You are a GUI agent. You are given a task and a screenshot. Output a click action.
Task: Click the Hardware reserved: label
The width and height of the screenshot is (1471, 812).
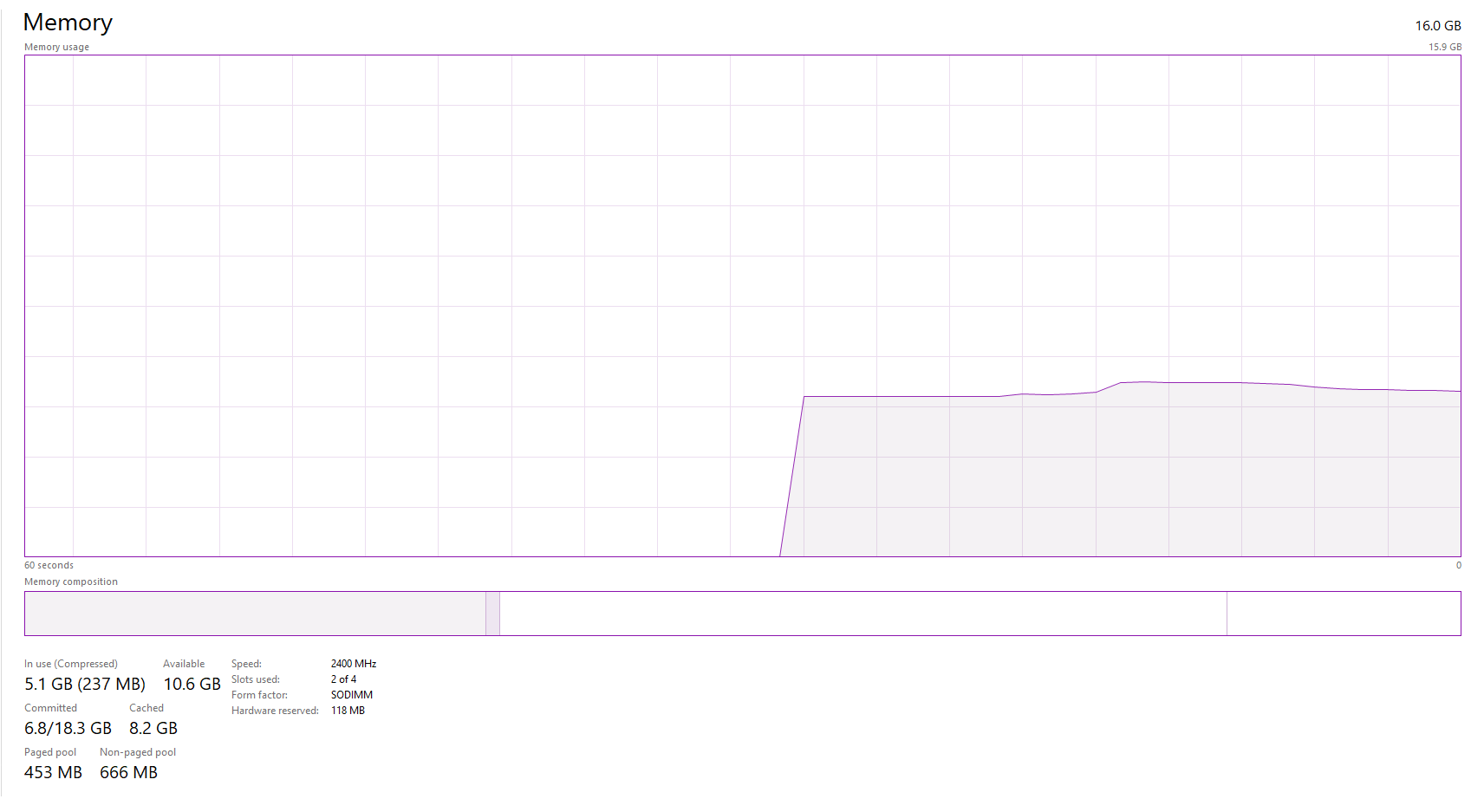point(275,711)
